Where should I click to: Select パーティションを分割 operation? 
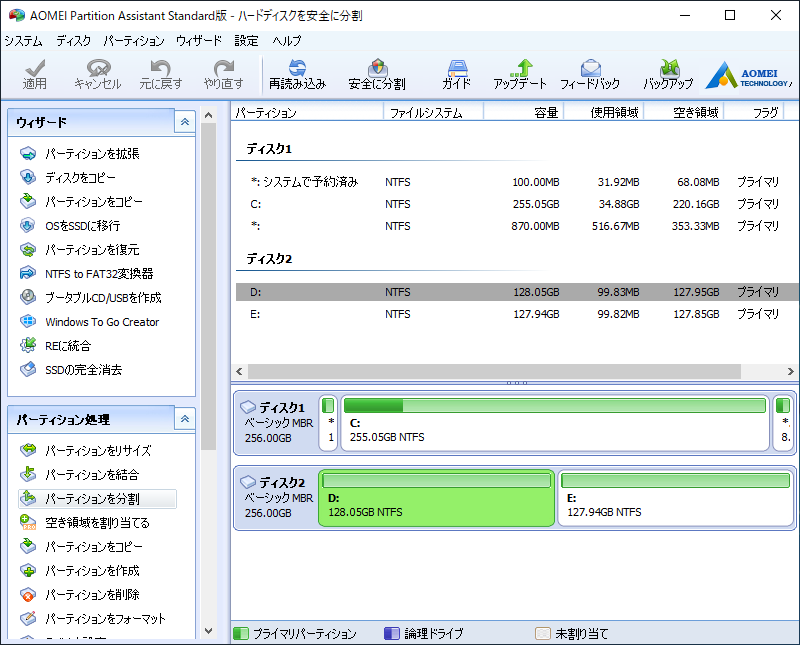97,499
